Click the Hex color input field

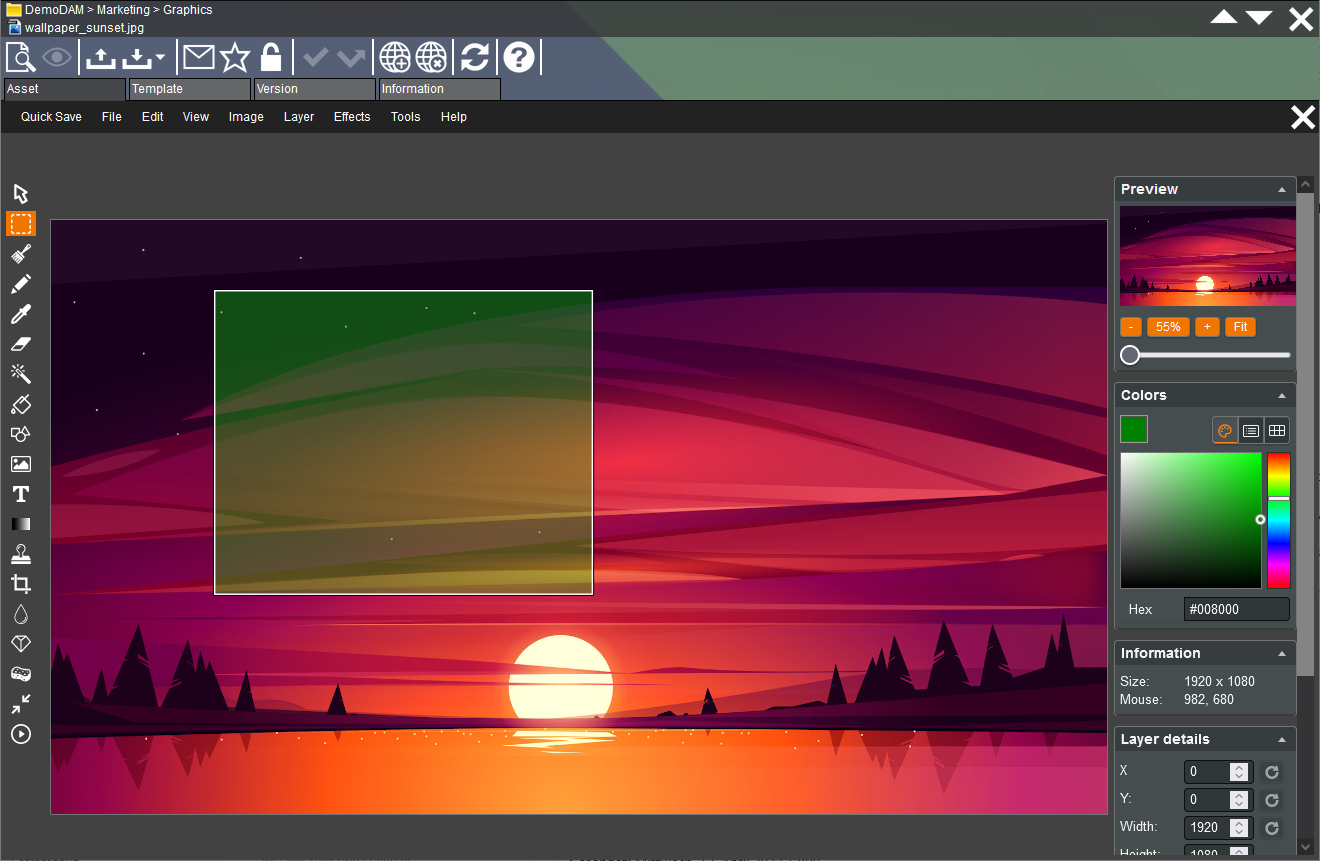1236,609
